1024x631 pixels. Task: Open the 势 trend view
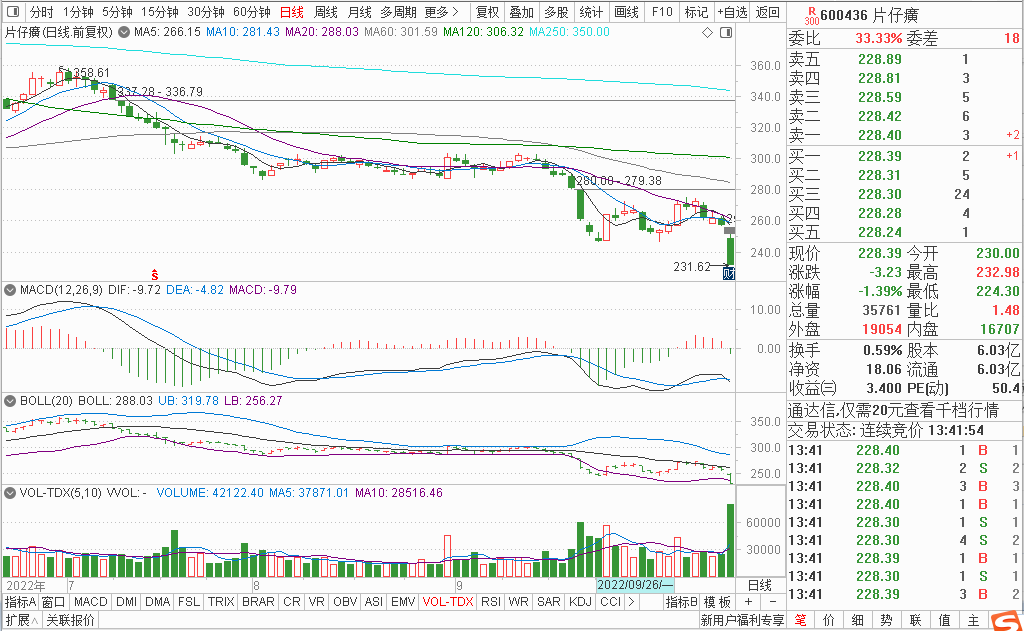[886, 620]
